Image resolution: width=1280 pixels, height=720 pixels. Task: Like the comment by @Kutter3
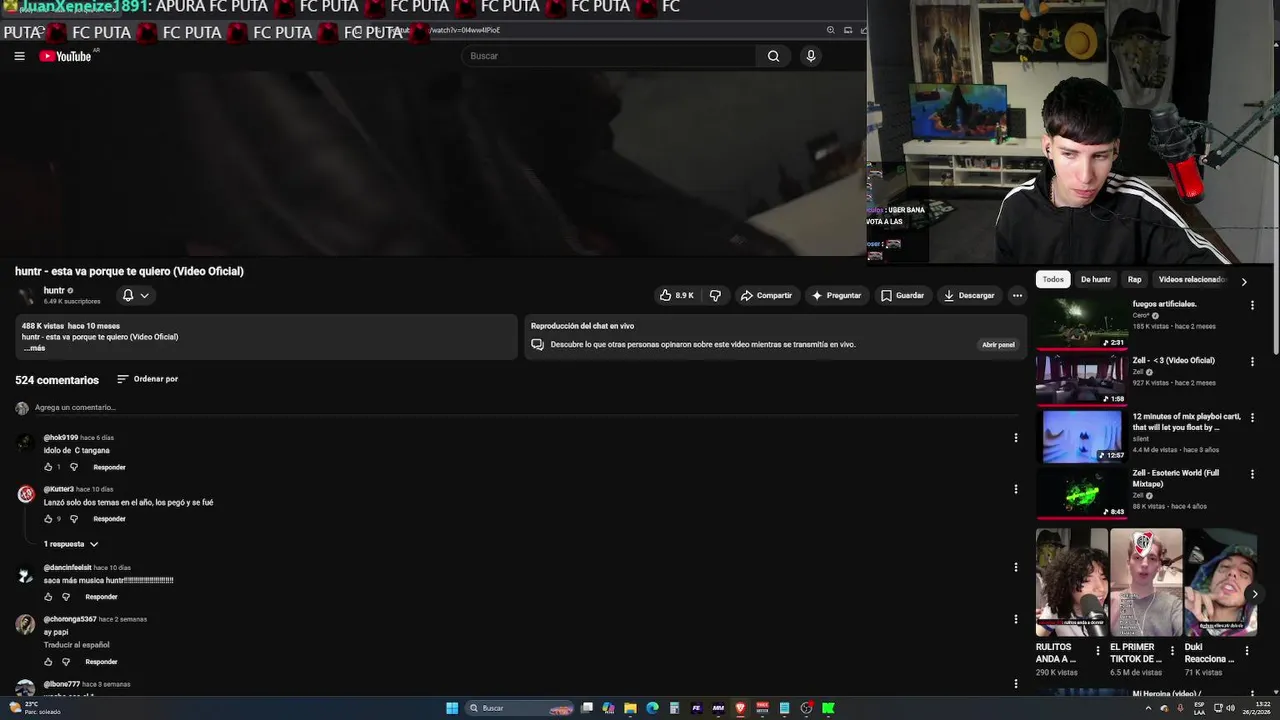(x=48, y=519)
